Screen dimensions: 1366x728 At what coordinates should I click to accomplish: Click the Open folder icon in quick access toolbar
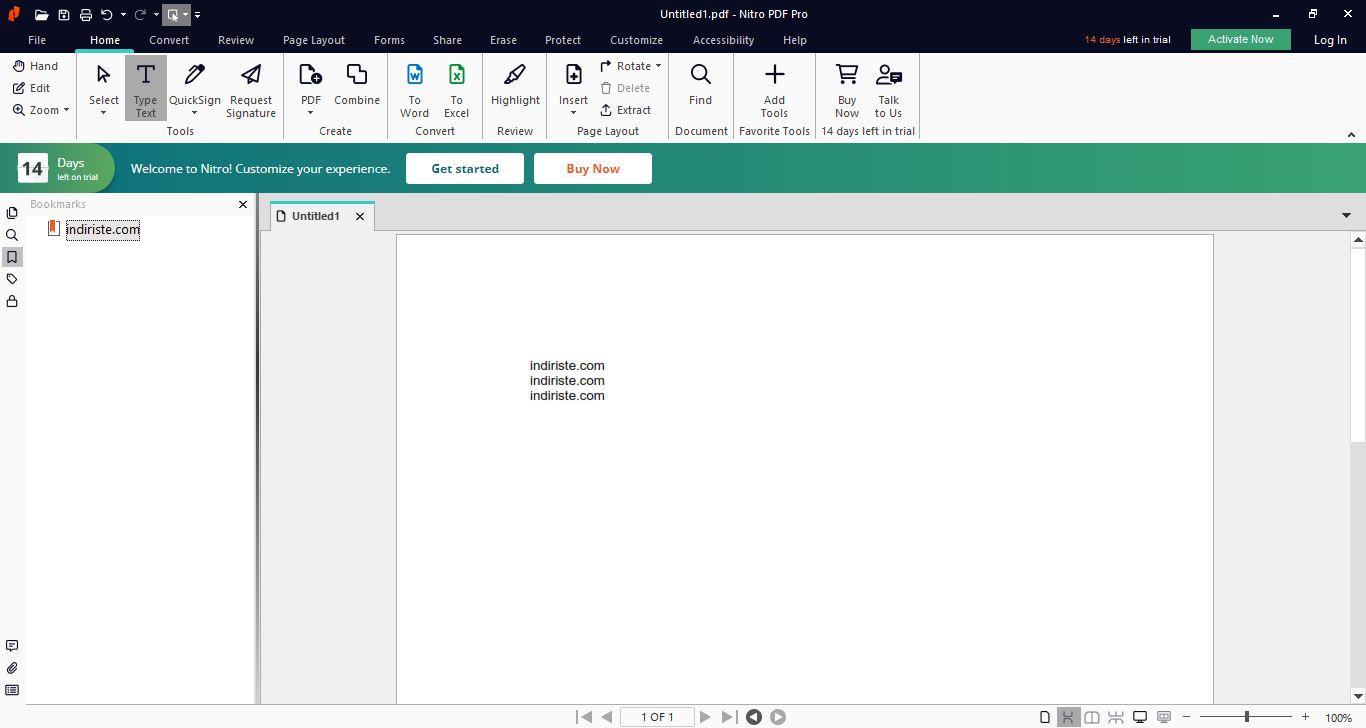pyautogui.click(x=41, y=14)
